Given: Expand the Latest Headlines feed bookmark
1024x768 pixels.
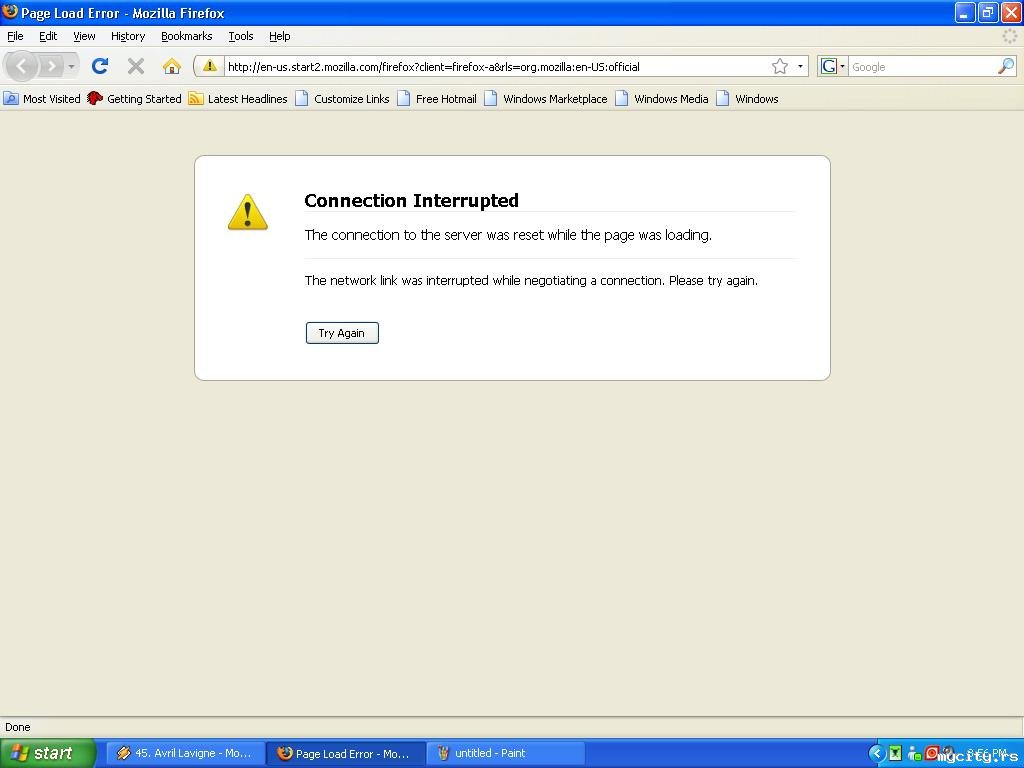Looking at the screenshot, I should coord(238,99).
